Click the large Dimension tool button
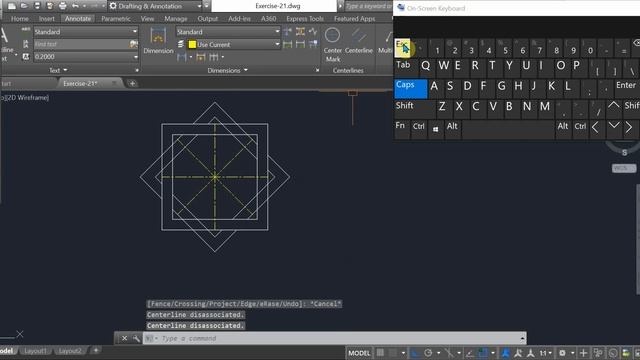This screenshot has width=640, height=360. click(x=158, y=41)
